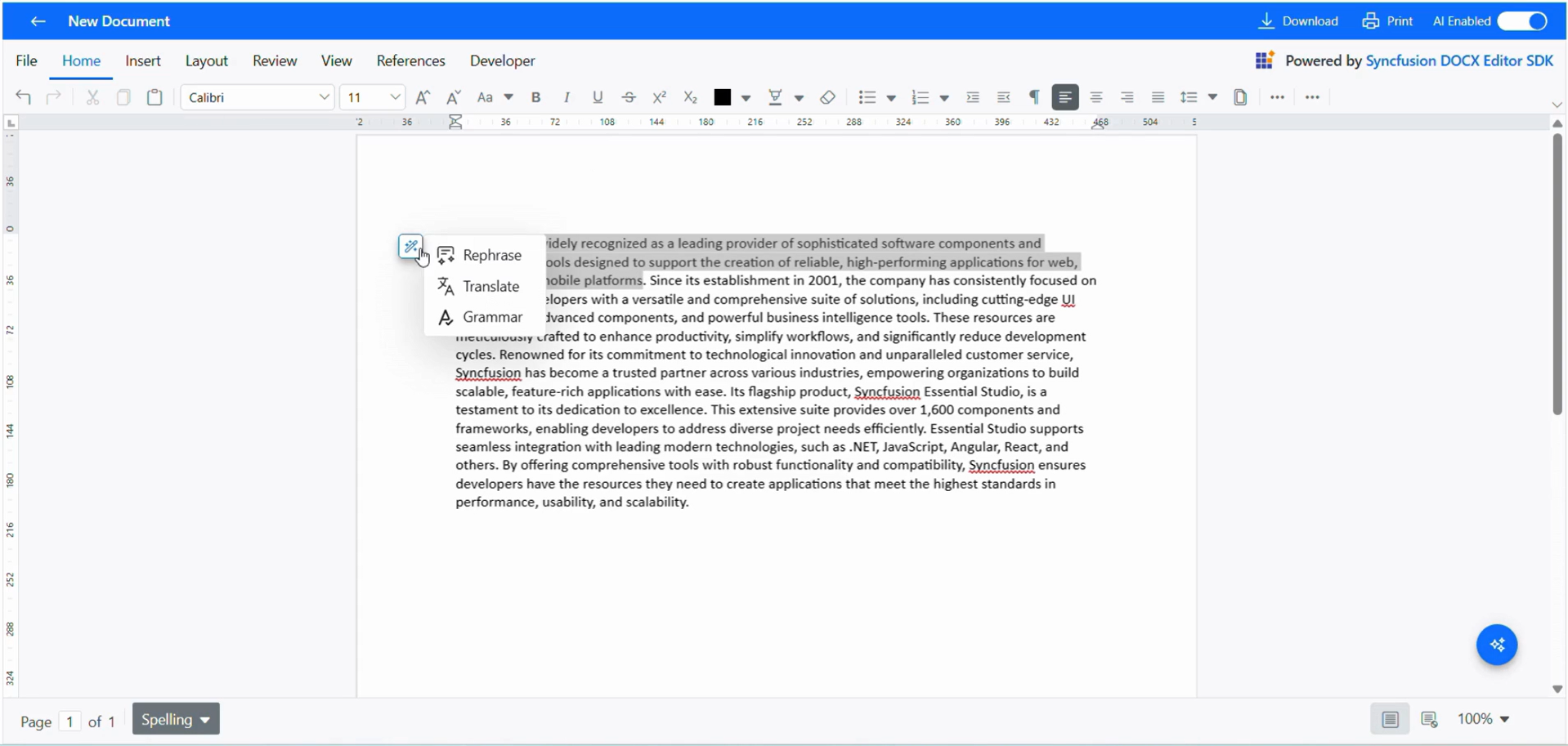Click the Download button
The width and height of the screenshot is (1568, 746).
1298,21
